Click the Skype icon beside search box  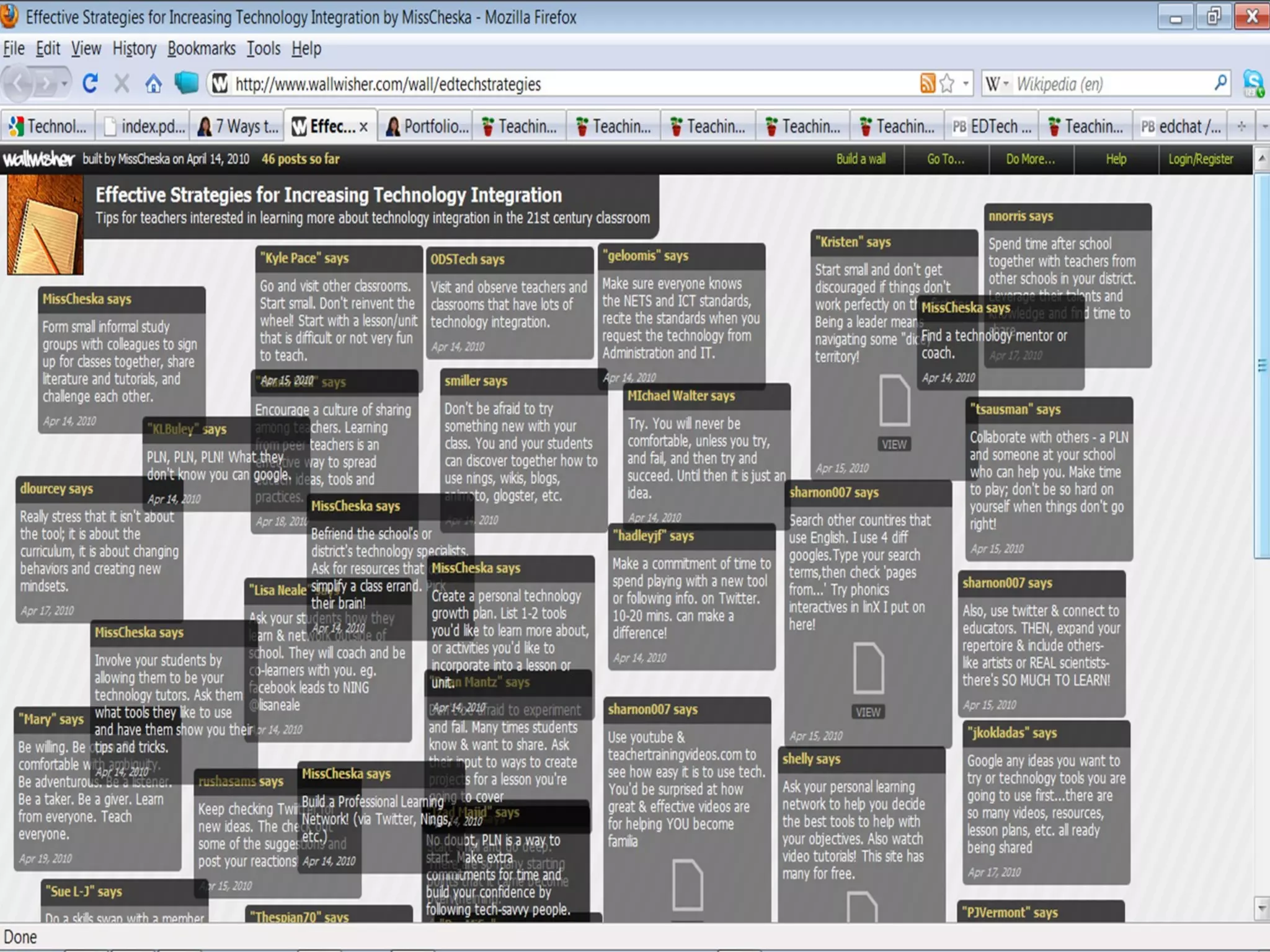click(1253, 83)
